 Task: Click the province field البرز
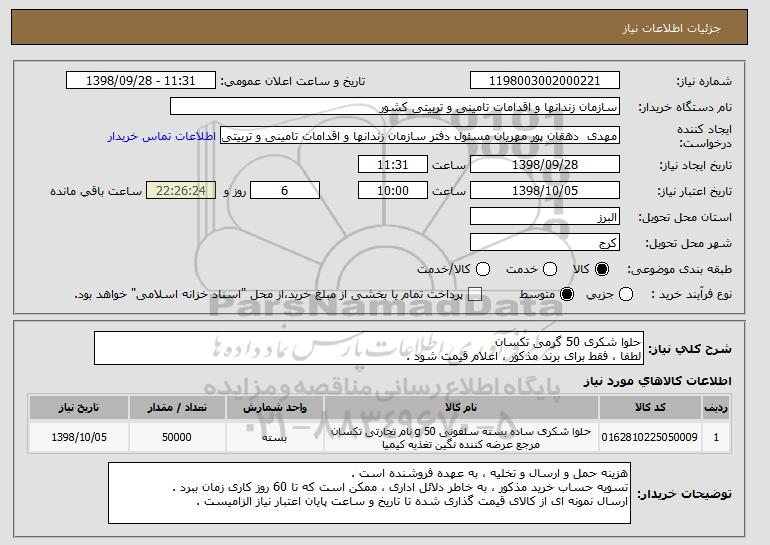(x=545, y=217)
